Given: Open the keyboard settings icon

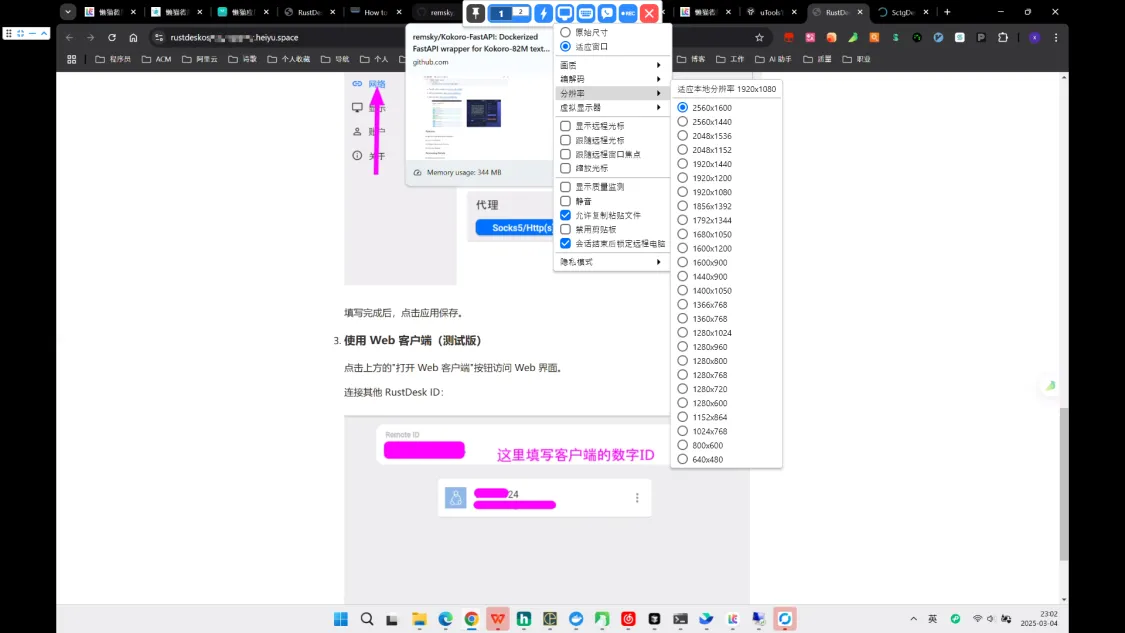Looking at the screenshot, I should (x=585, y=13).
